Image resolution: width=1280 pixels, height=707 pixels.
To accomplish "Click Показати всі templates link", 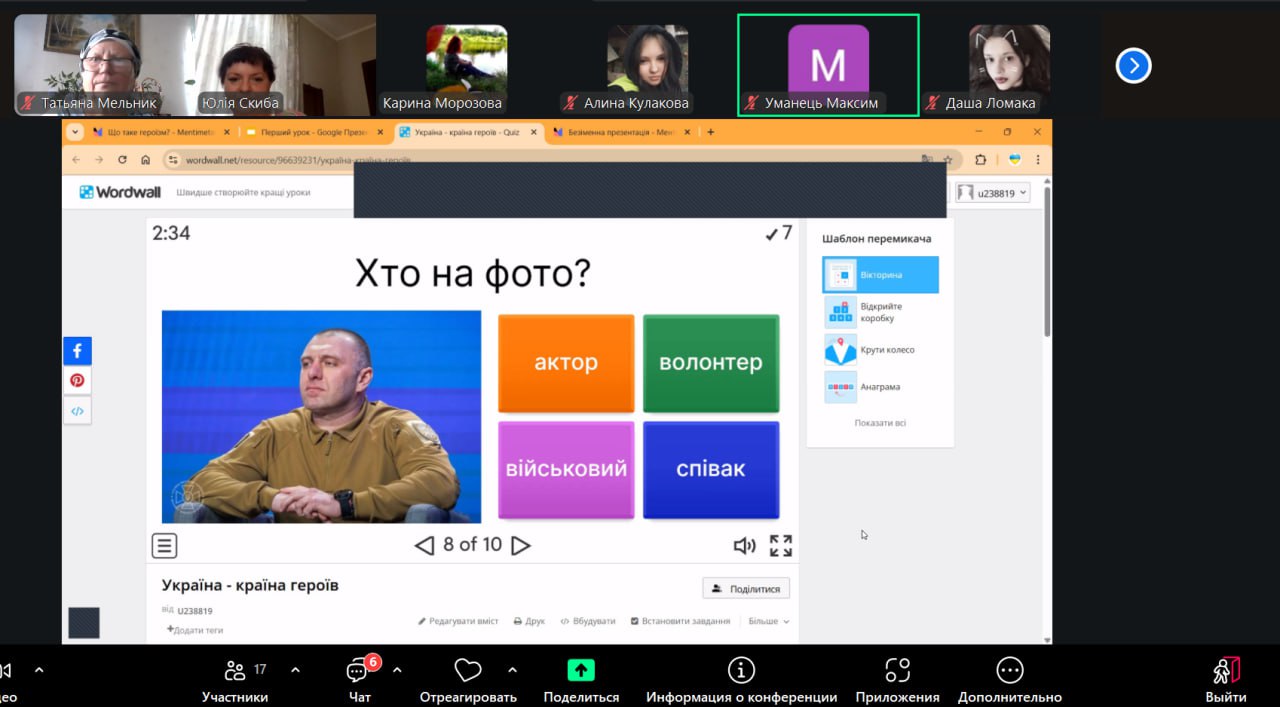I will [880, 423].
